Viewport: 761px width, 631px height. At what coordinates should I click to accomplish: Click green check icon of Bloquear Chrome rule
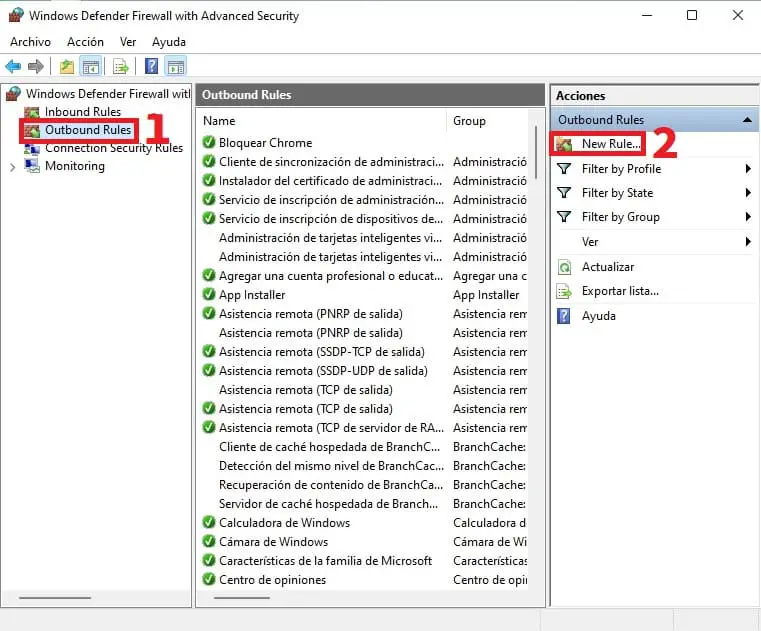pyautogui.click(x=209, y=142)
